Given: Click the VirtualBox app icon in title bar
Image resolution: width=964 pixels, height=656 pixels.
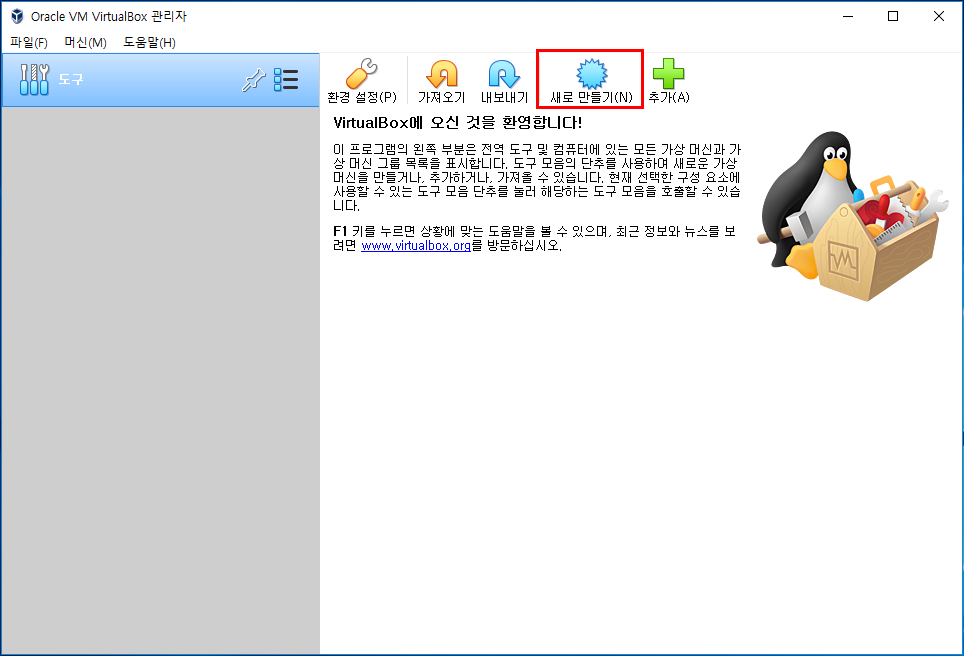Looking at the screenshot, I should pos(17,16).
